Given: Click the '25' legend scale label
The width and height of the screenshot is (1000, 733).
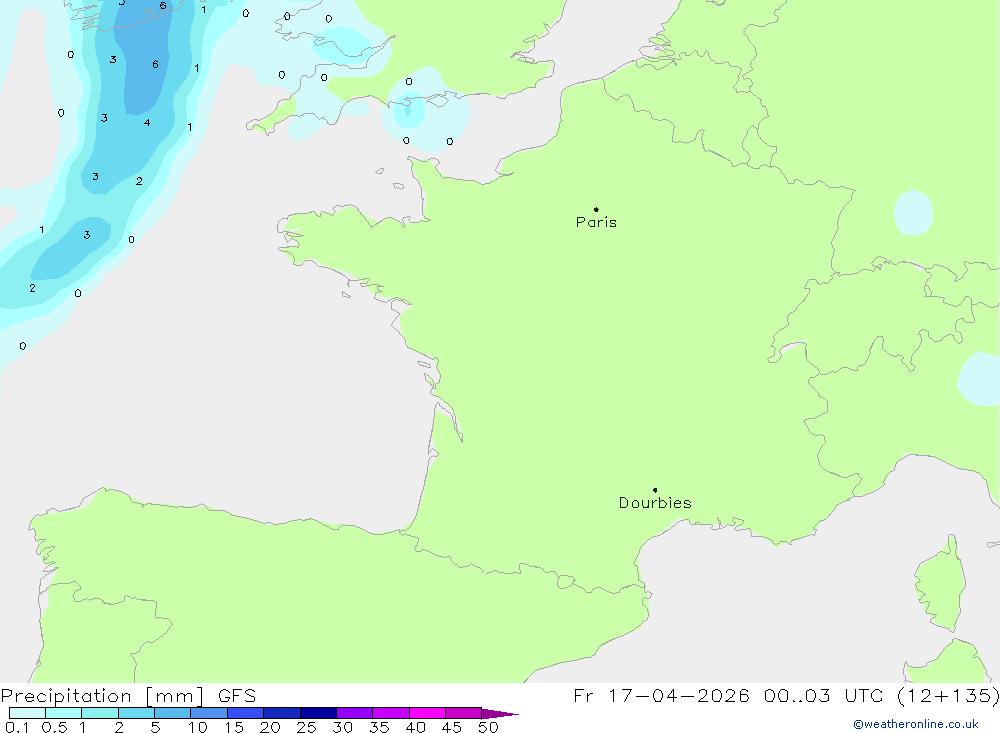Looking at the screenshot, I should coord(306,727).
